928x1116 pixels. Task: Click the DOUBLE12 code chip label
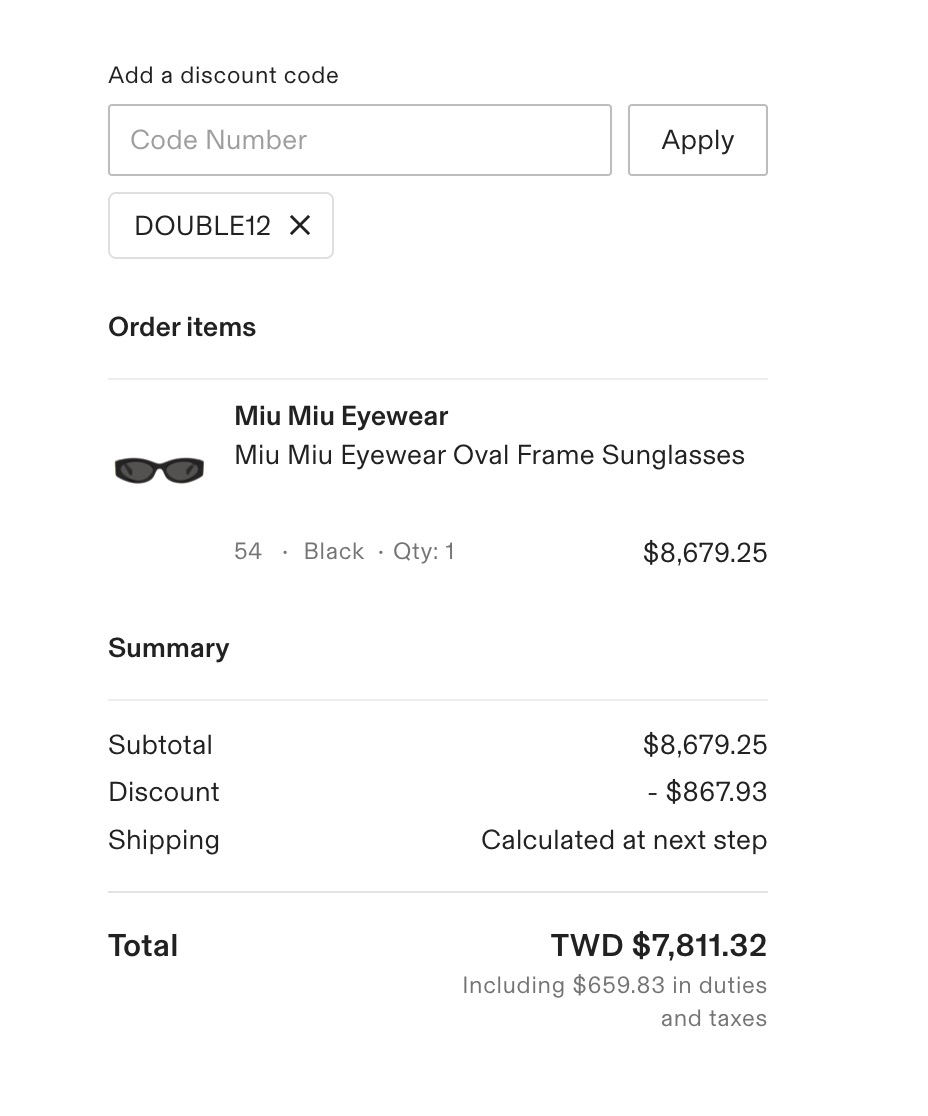click(x=202, y=226)
